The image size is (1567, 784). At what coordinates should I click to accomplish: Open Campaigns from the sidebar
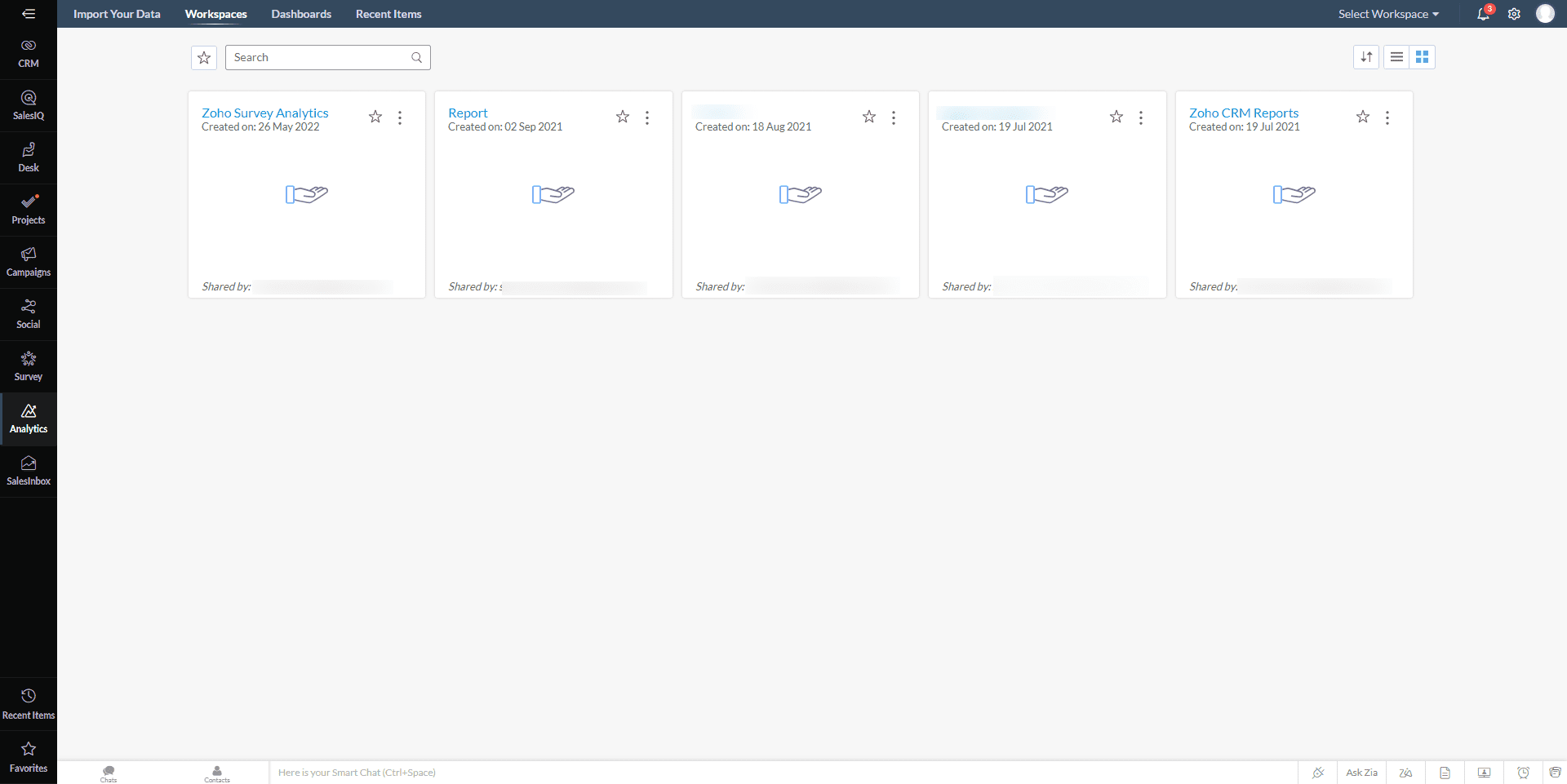pos(29,262)
